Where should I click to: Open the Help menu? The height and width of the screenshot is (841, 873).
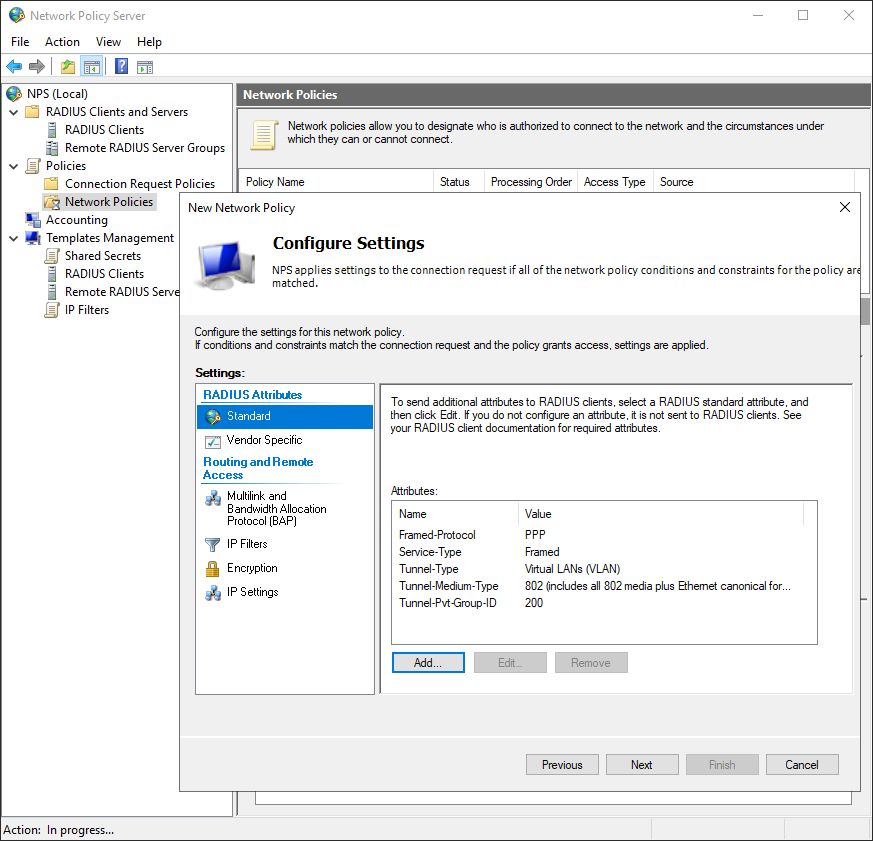click(149, 42)
